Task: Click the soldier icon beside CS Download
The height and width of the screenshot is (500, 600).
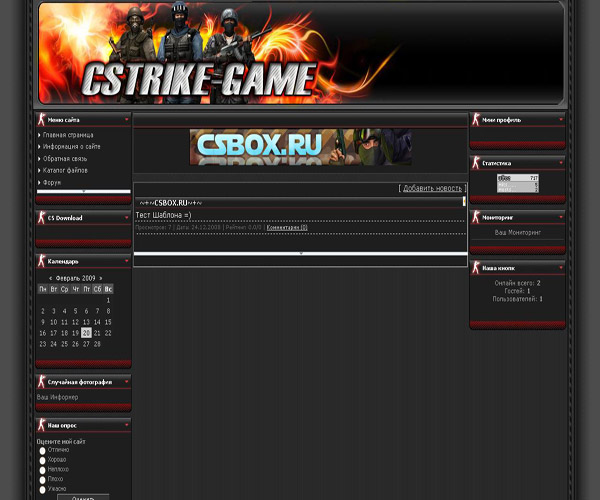Action: click(42, 217)
